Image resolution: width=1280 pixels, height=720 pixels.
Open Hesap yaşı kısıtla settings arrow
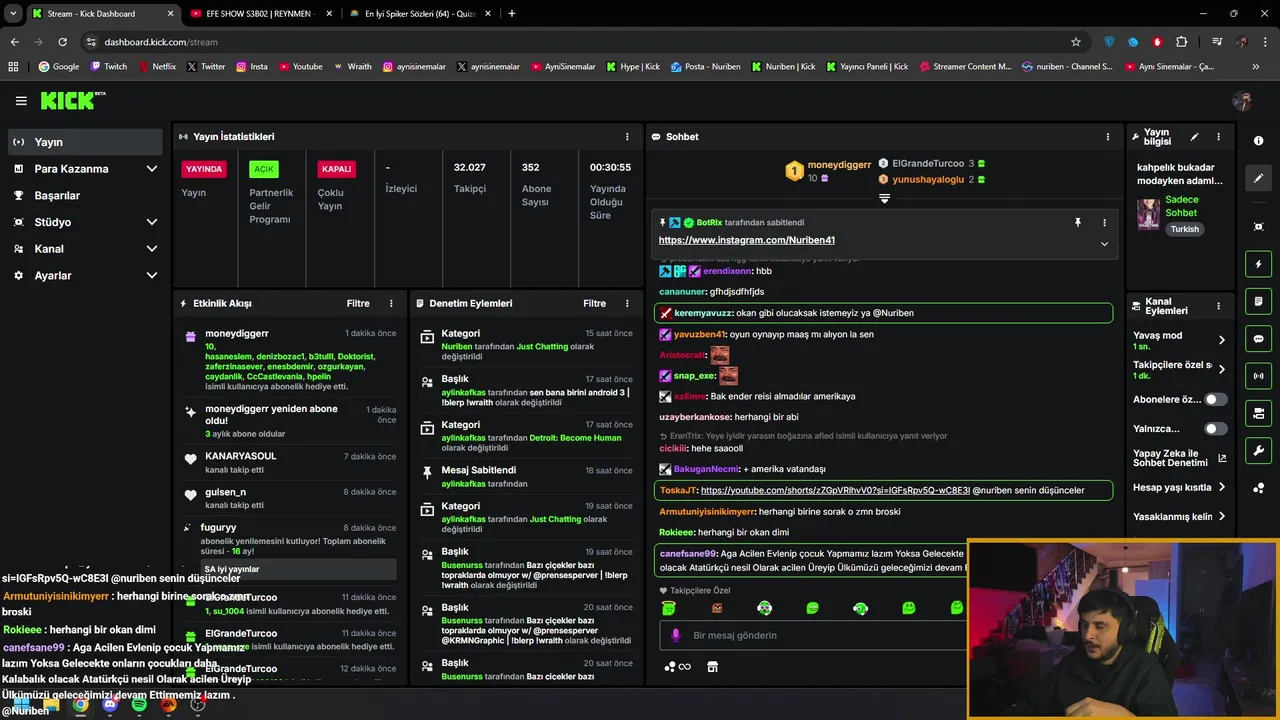1221,488
